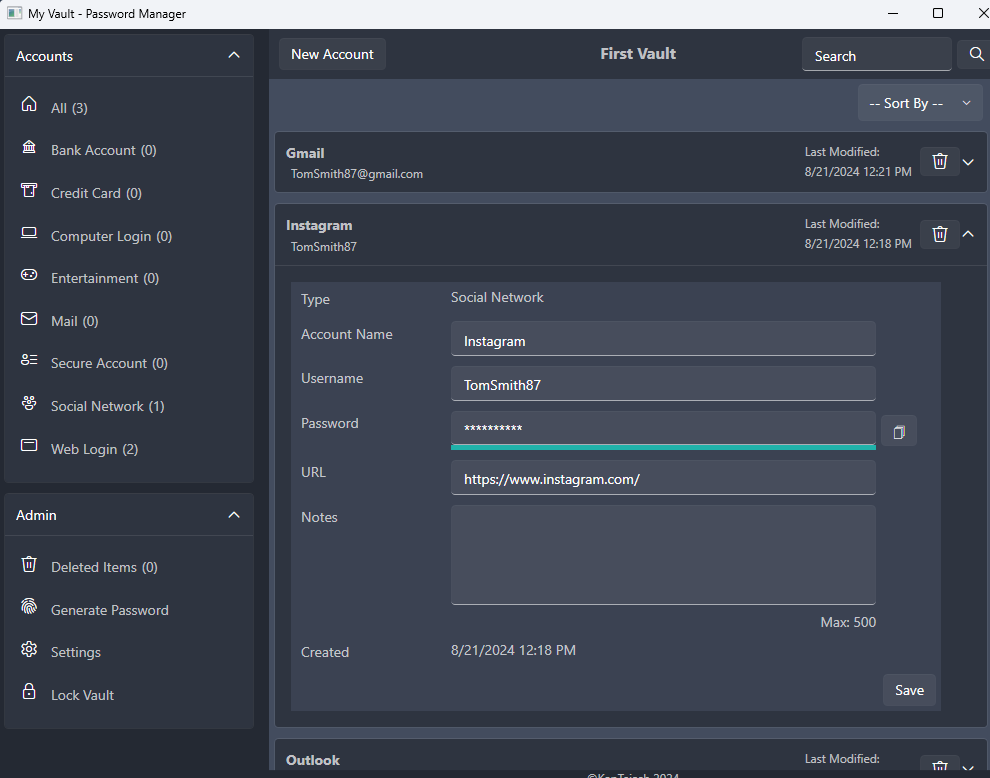Copy the Instagram password to clipboard
990x778 pixels.
pos(898,431)
